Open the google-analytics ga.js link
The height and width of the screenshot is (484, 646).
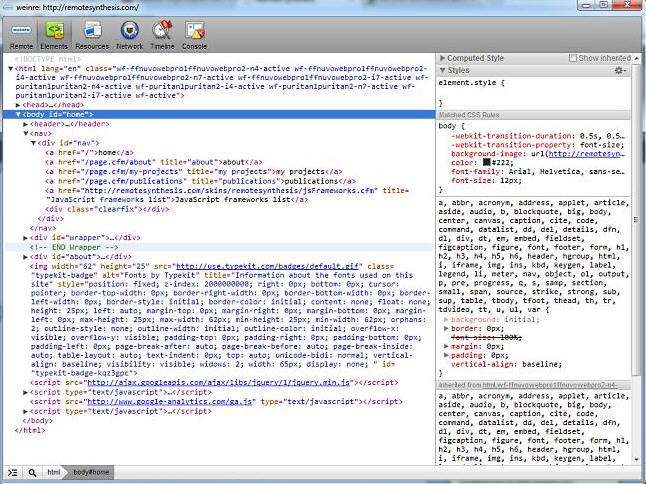point(169,402)
